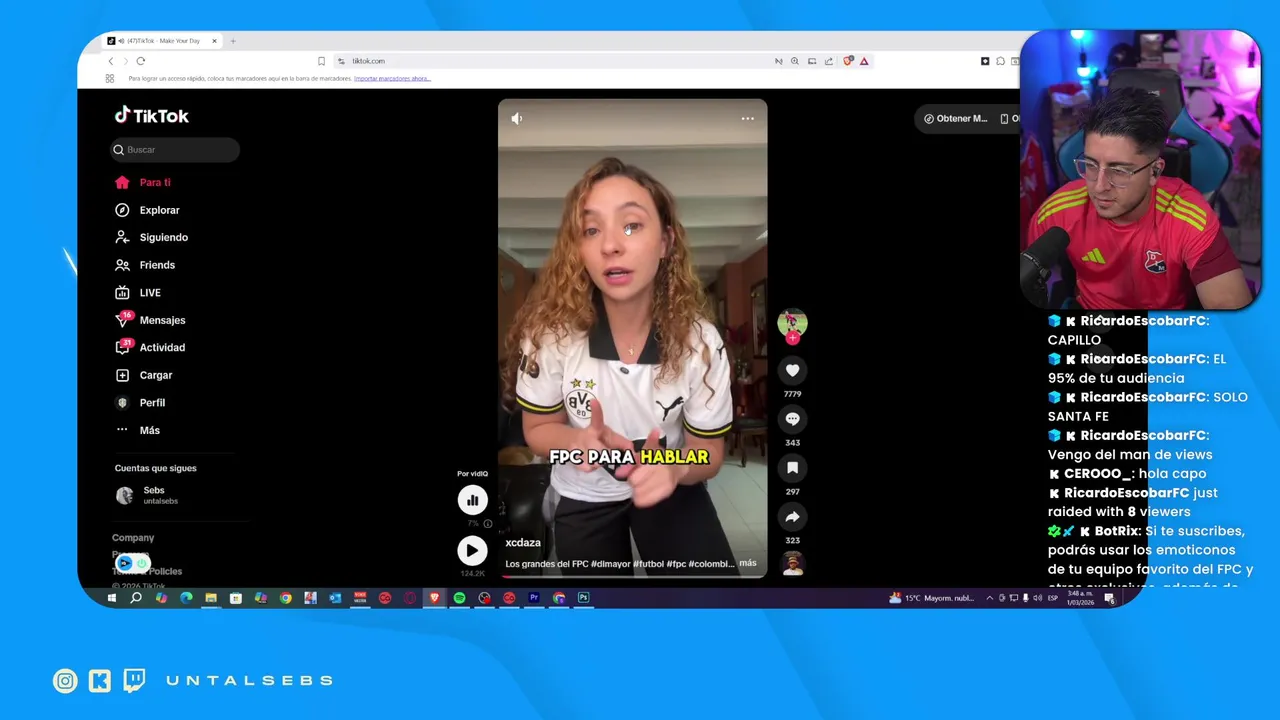Open Perfil in the sidebar

pyautogui.click(x=140, y=403)
